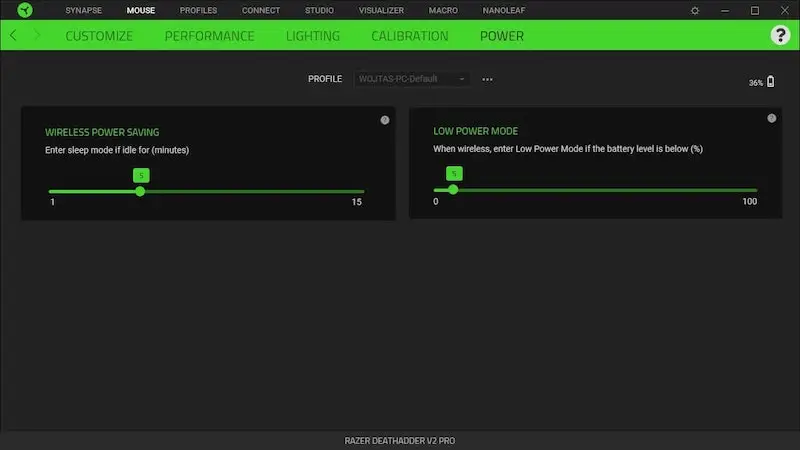Viewport: 800px width, 450px height.
Task: Maximize the Synapse window
Action: [755, 10]
